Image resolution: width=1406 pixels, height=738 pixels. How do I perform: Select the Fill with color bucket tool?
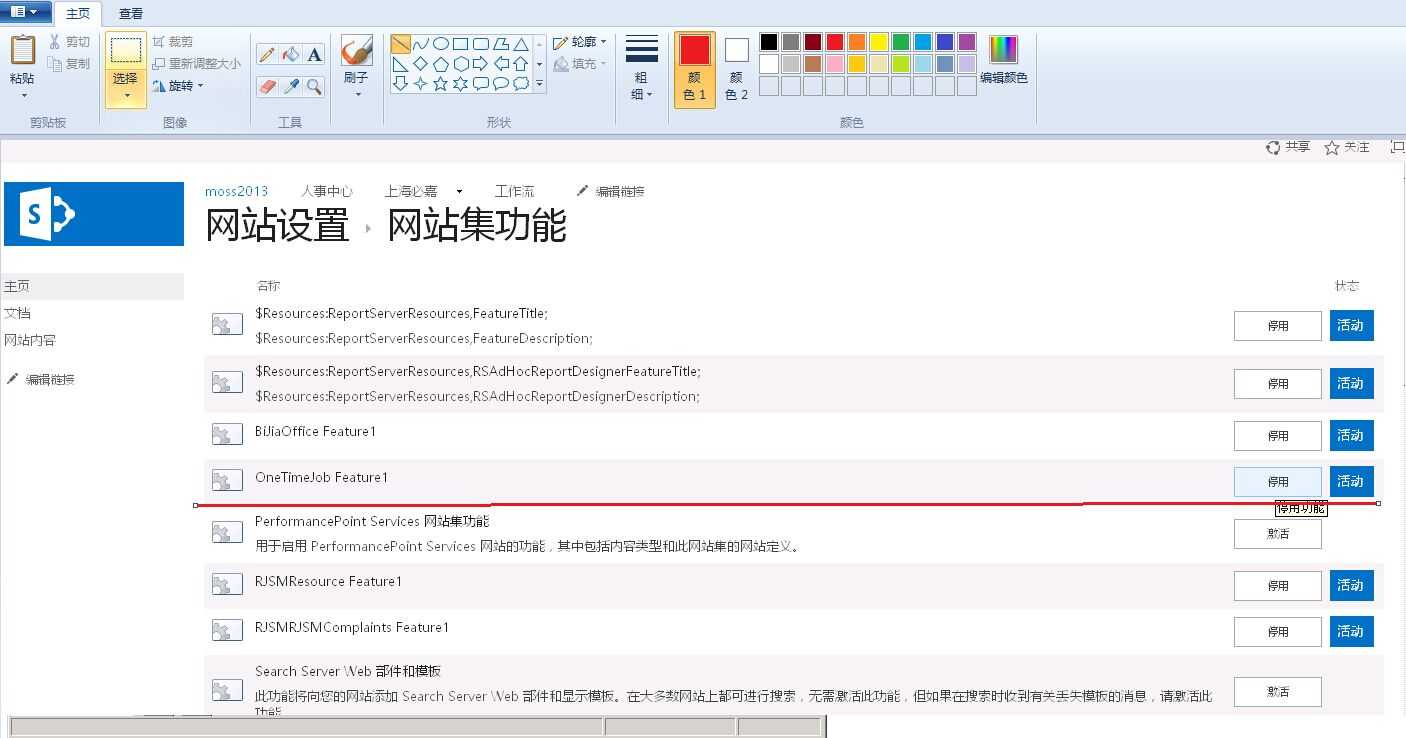[x=291, y=54]
